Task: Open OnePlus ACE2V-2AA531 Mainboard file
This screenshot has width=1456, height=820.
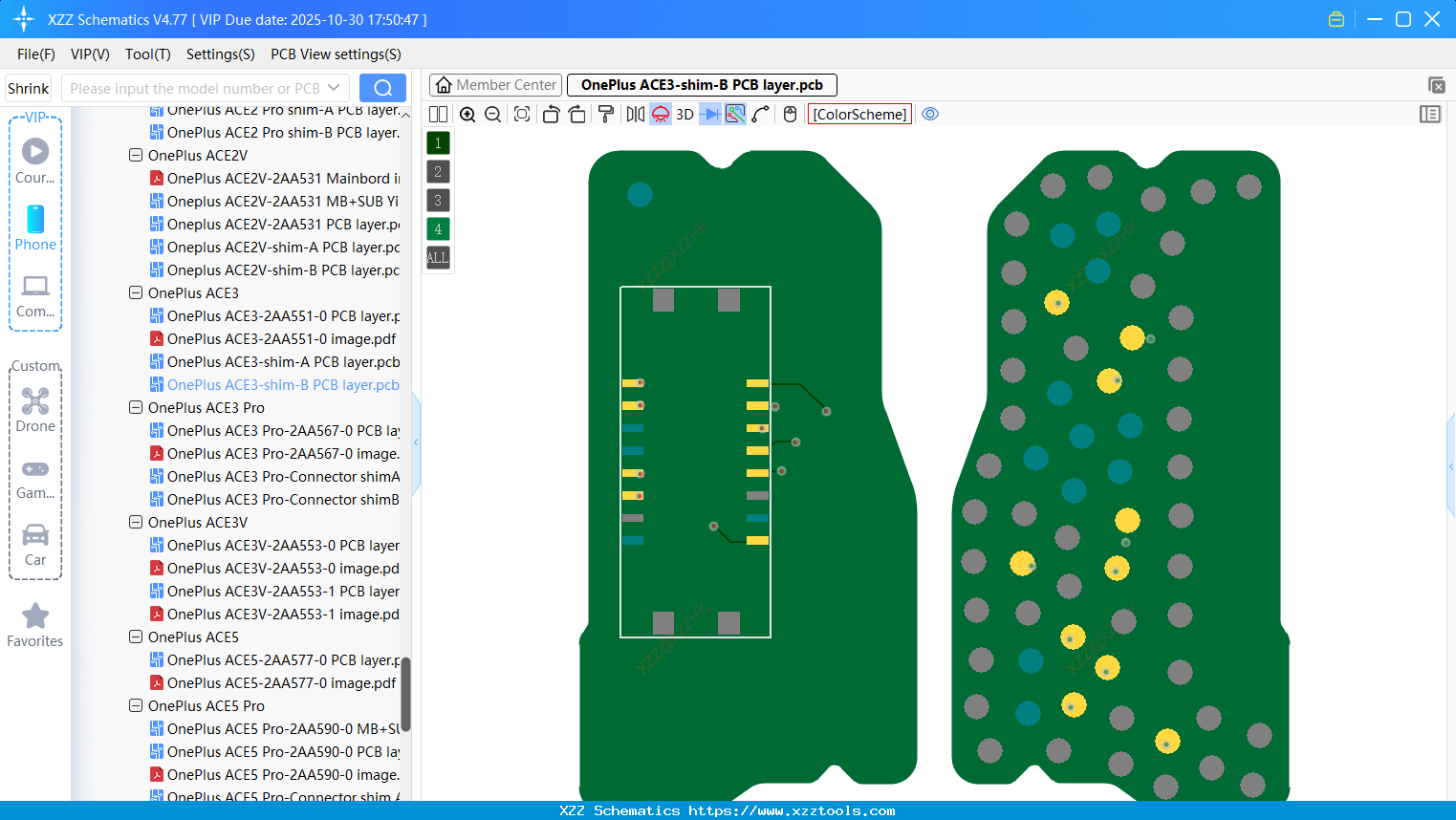Action: tap(275, 178)
